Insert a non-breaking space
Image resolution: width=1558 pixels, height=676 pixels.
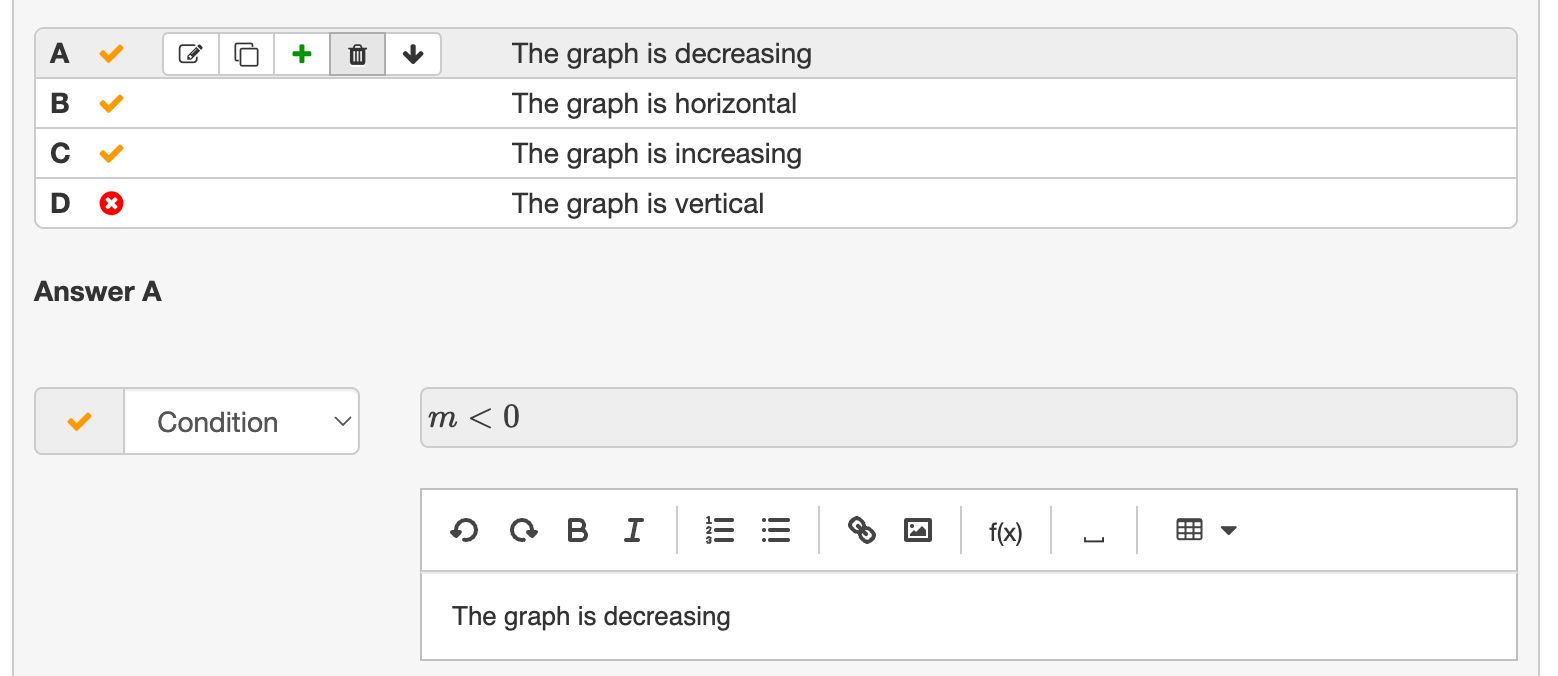tap(1093, 533)
